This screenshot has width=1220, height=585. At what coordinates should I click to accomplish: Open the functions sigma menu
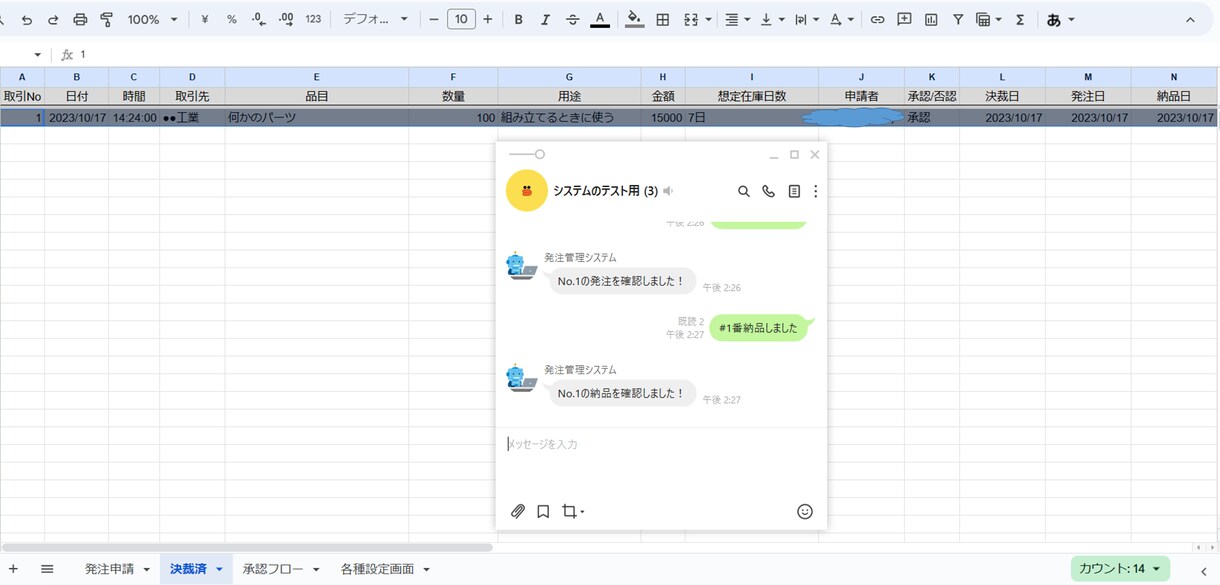pyautogui.click(x=1020, y=19)
